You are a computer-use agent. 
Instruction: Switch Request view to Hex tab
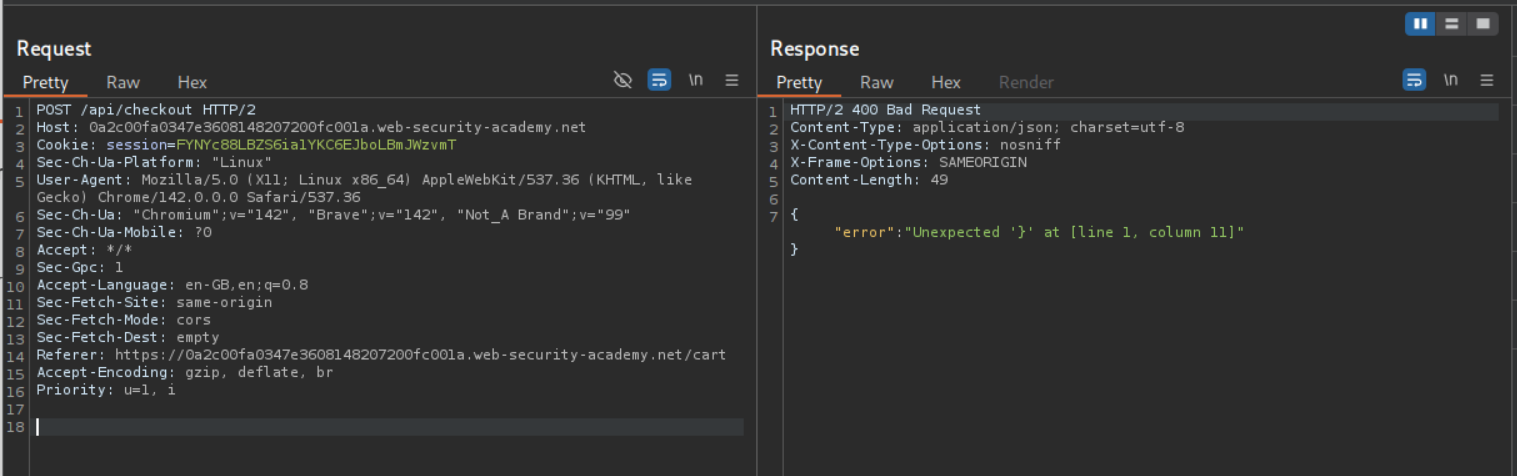pyautogui.click(x=192, y=83)
